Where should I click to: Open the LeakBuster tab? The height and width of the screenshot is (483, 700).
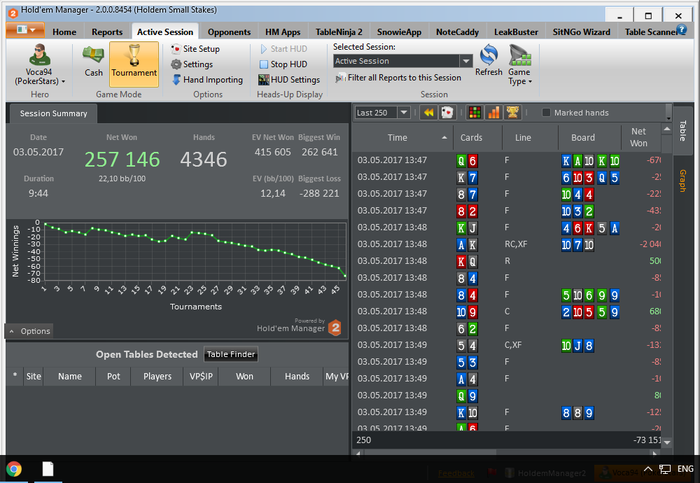tap(516, 32)
